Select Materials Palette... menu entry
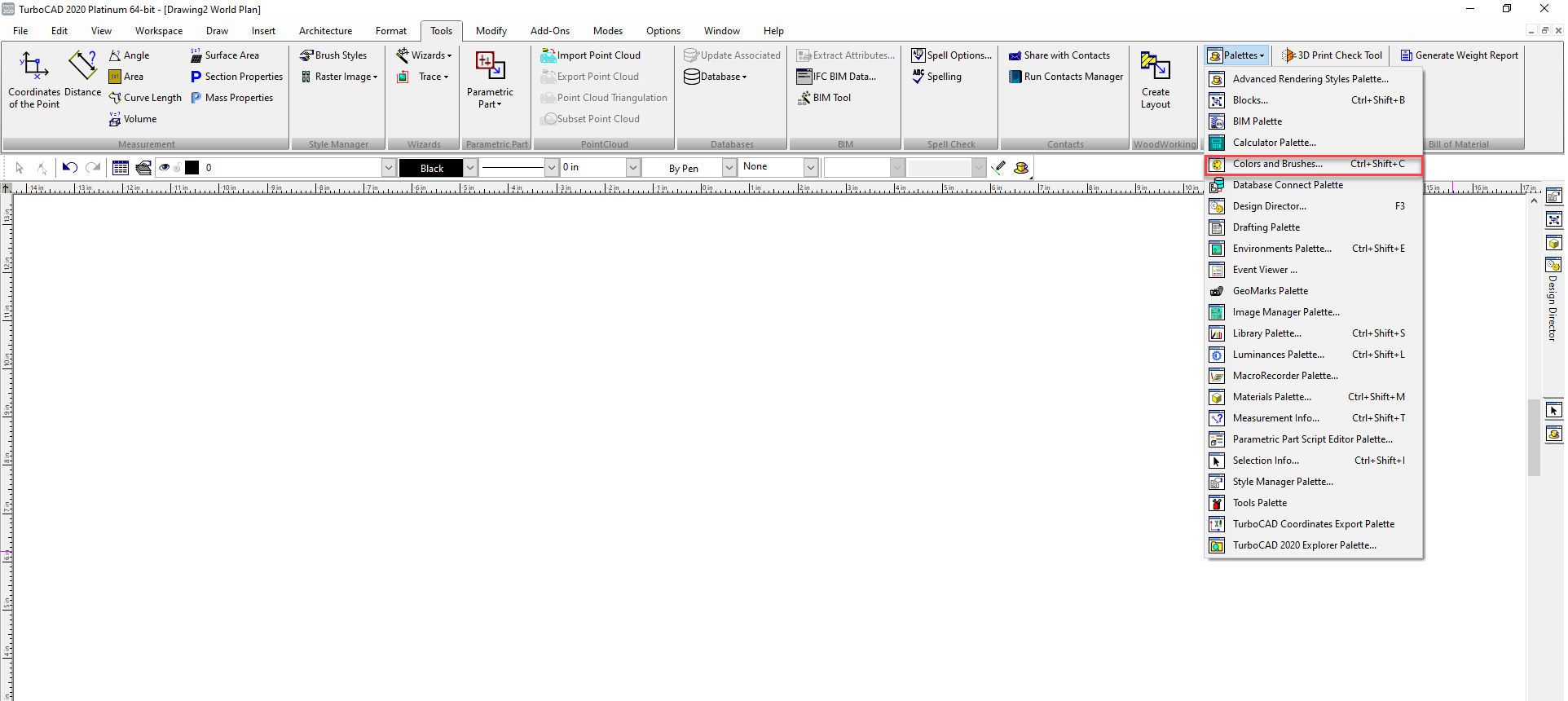The image size is (1568, 701). point(1314,397)
